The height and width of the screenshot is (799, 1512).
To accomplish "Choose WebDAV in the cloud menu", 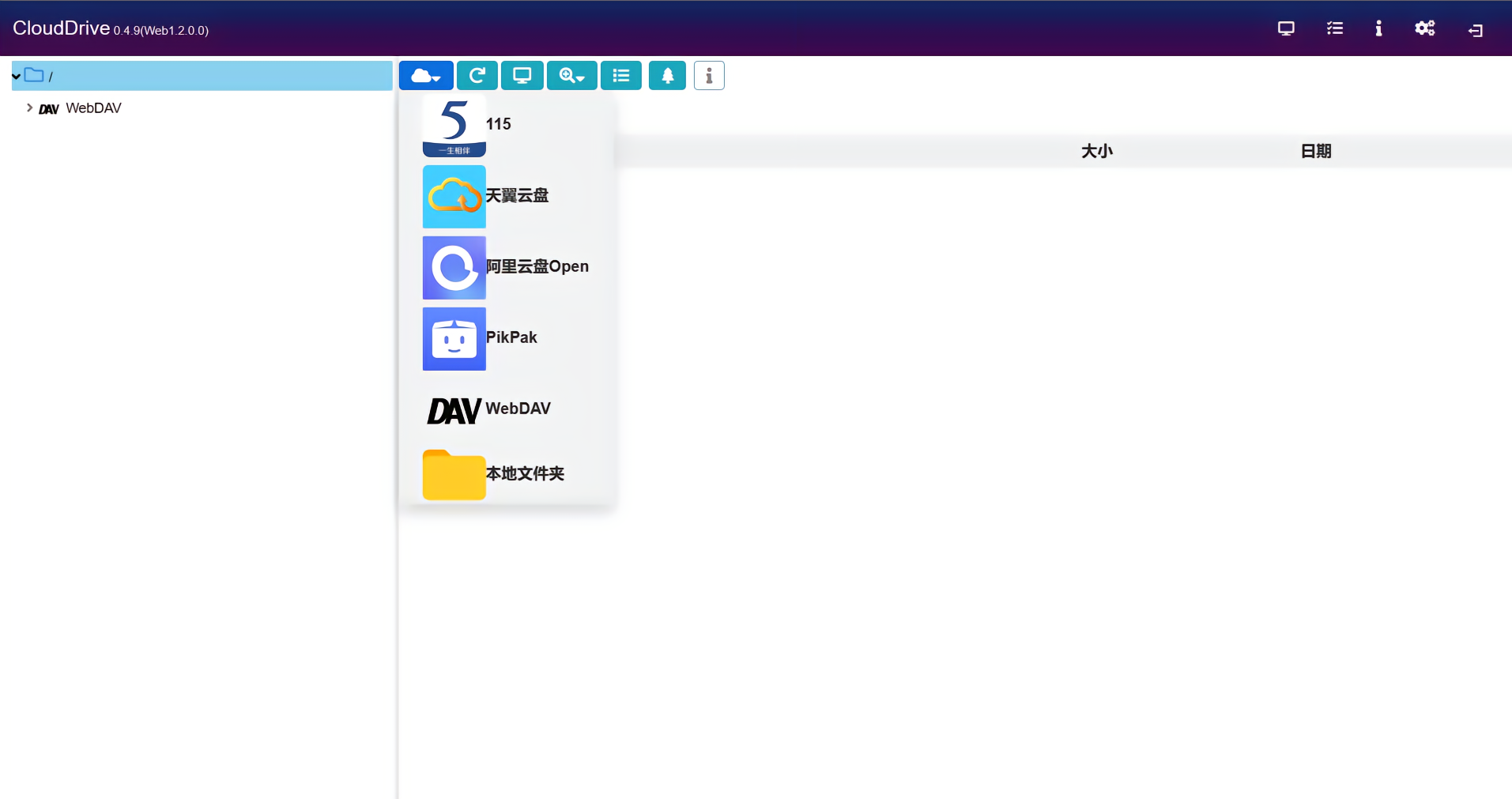I will pyautogui.click(x=518, y=409).
